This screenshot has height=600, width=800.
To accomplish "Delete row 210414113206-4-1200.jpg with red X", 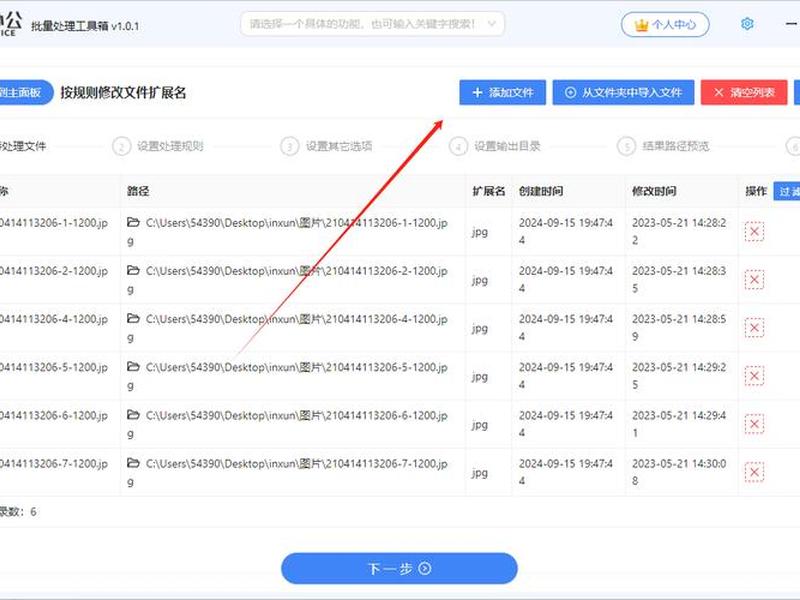I will click(754, 328).
